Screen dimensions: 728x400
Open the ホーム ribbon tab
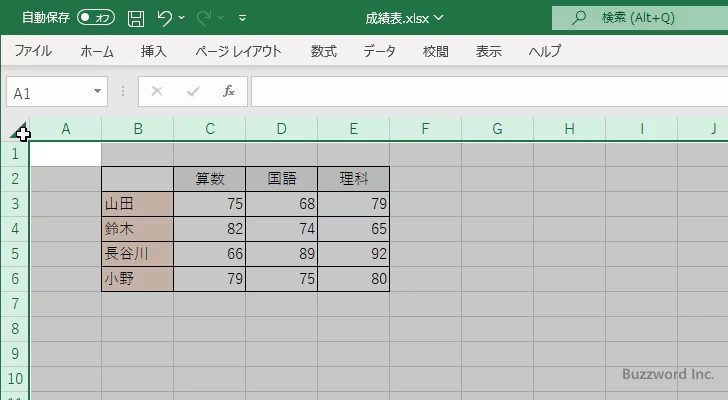[x=97, y=52]
